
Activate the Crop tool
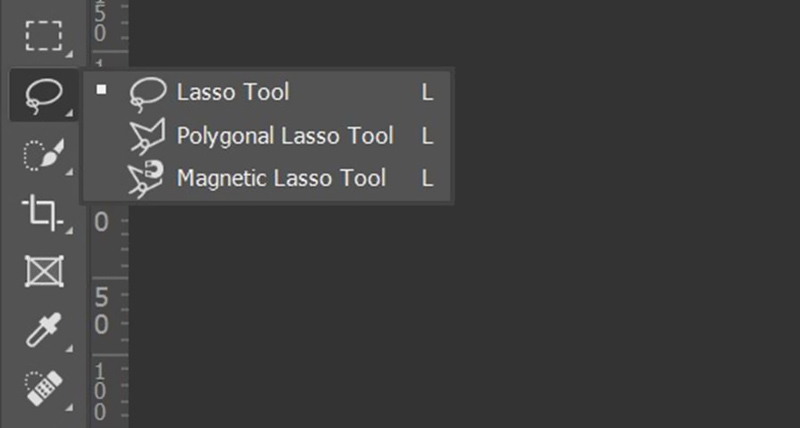(43, 212)
